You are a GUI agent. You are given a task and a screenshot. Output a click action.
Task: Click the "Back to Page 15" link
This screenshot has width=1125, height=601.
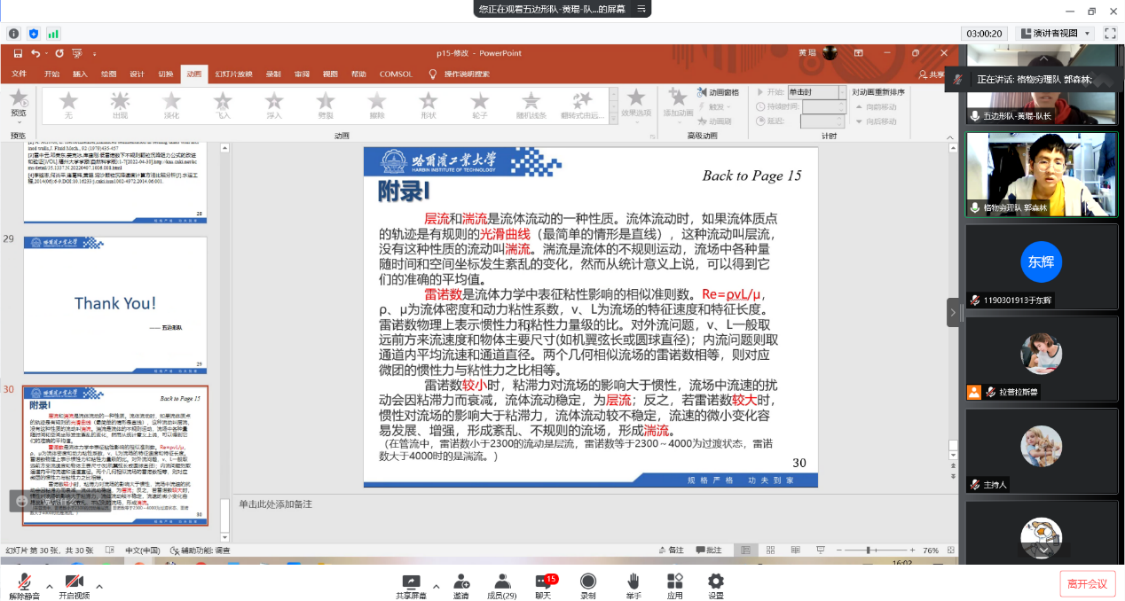coord(751,176)
